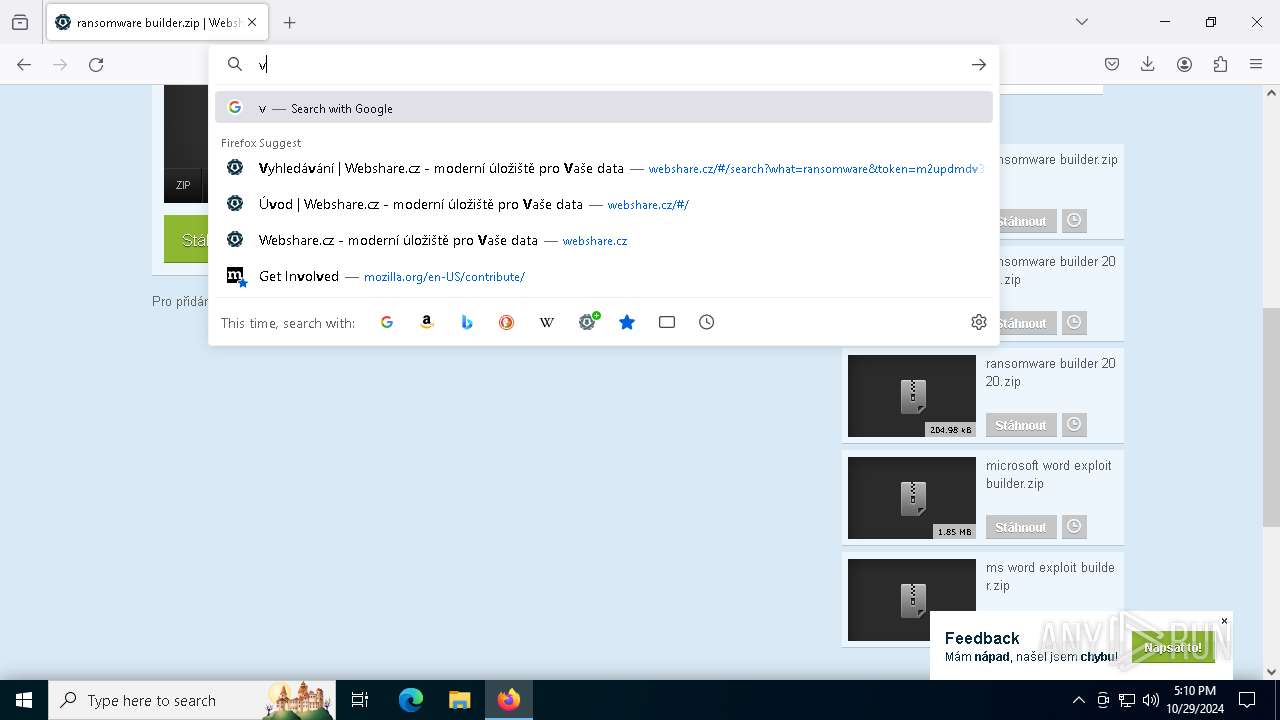Open ms word exploit builder.zip title link
This screenshot has width=1280, height=720.
[x=1050, y=576]
